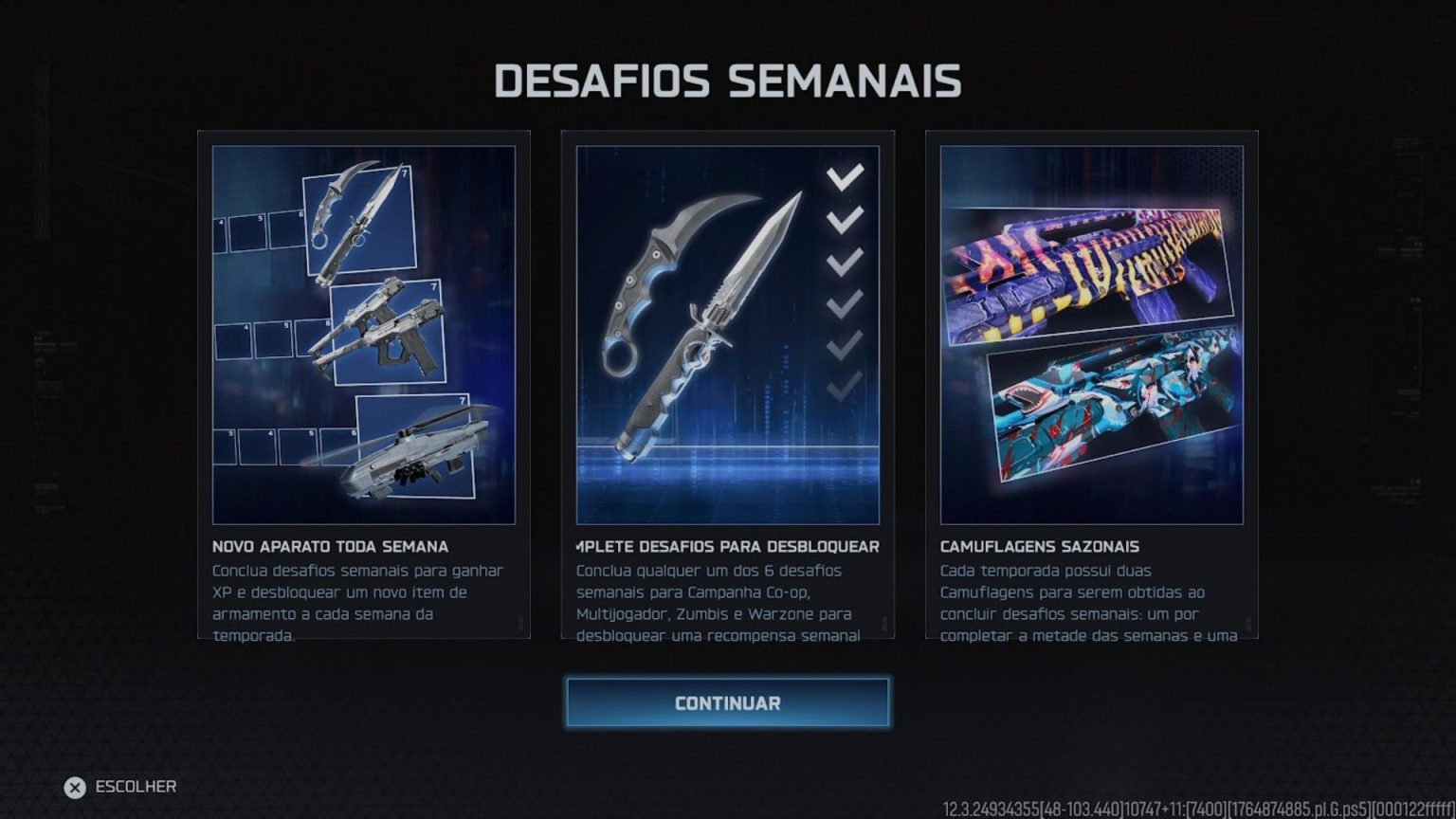Screen dimensions: 1456x819
Task: Open the Desafios Para Desbloquear card title
Action: click(x=727, y=547)
